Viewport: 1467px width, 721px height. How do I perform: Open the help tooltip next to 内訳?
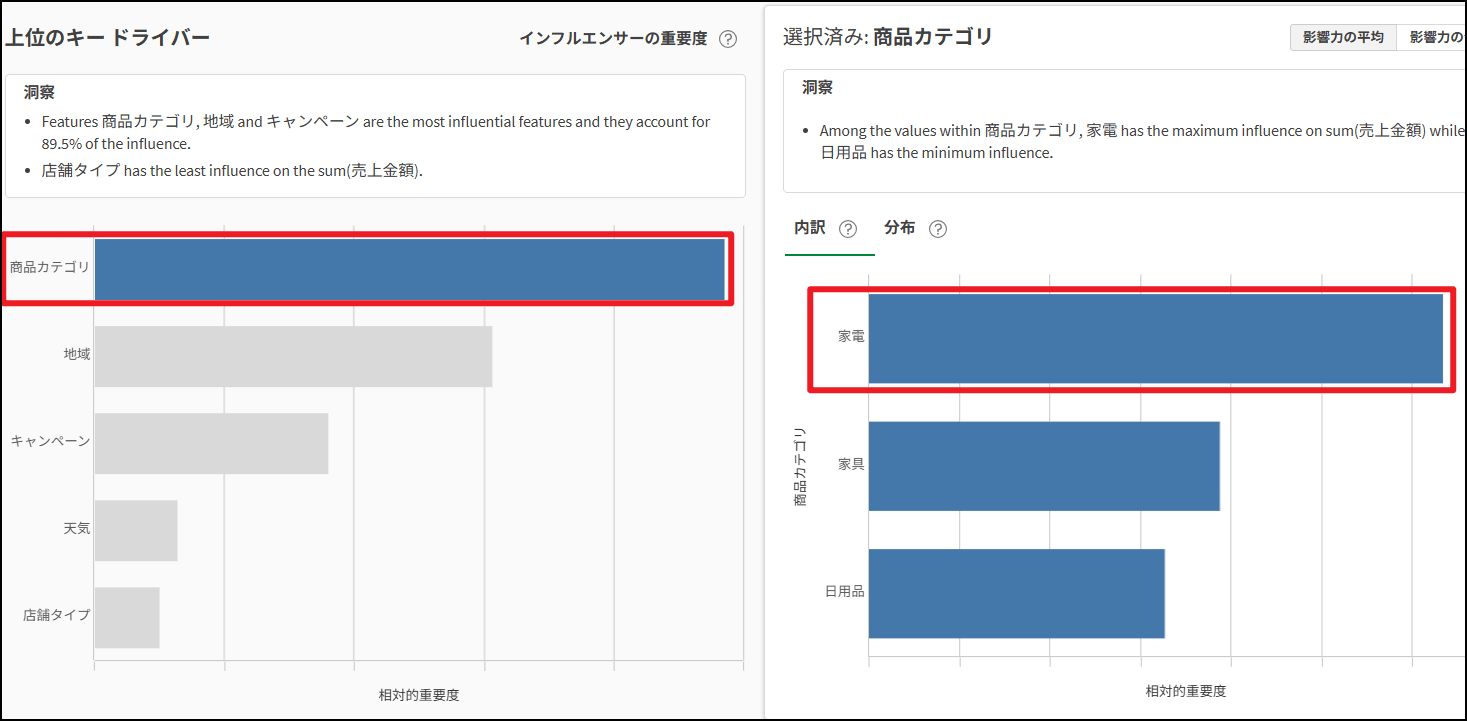[x=848, y=229]
